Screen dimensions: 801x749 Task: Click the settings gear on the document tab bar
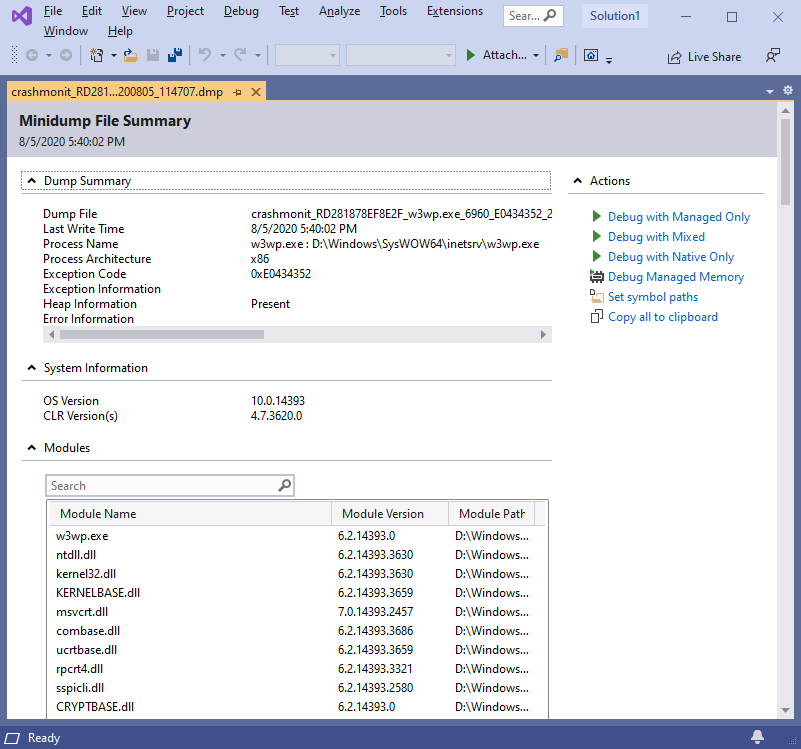(788, 90)
